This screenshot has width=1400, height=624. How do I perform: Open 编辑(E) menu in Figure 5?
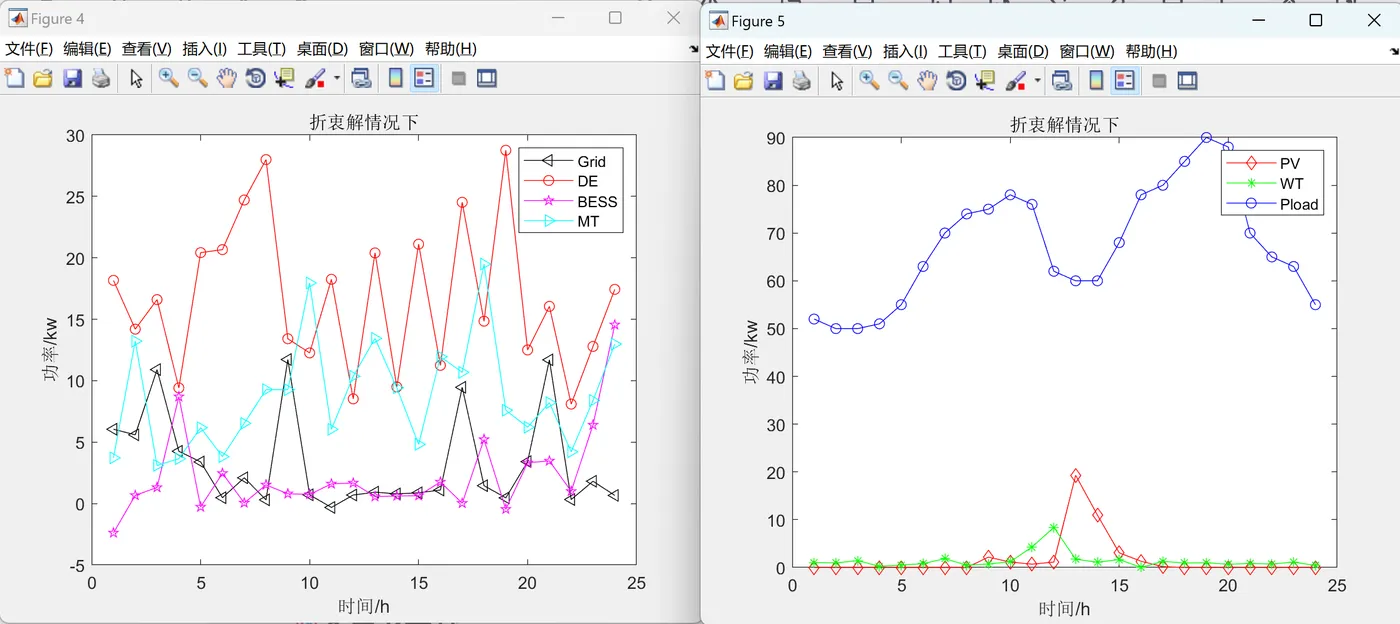[789, 52]
